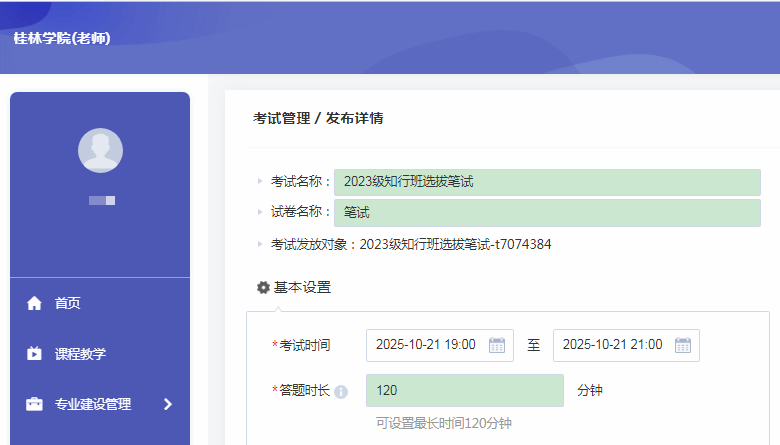
Task: Open 首页 from the sidebar menu
Action: 68,303
